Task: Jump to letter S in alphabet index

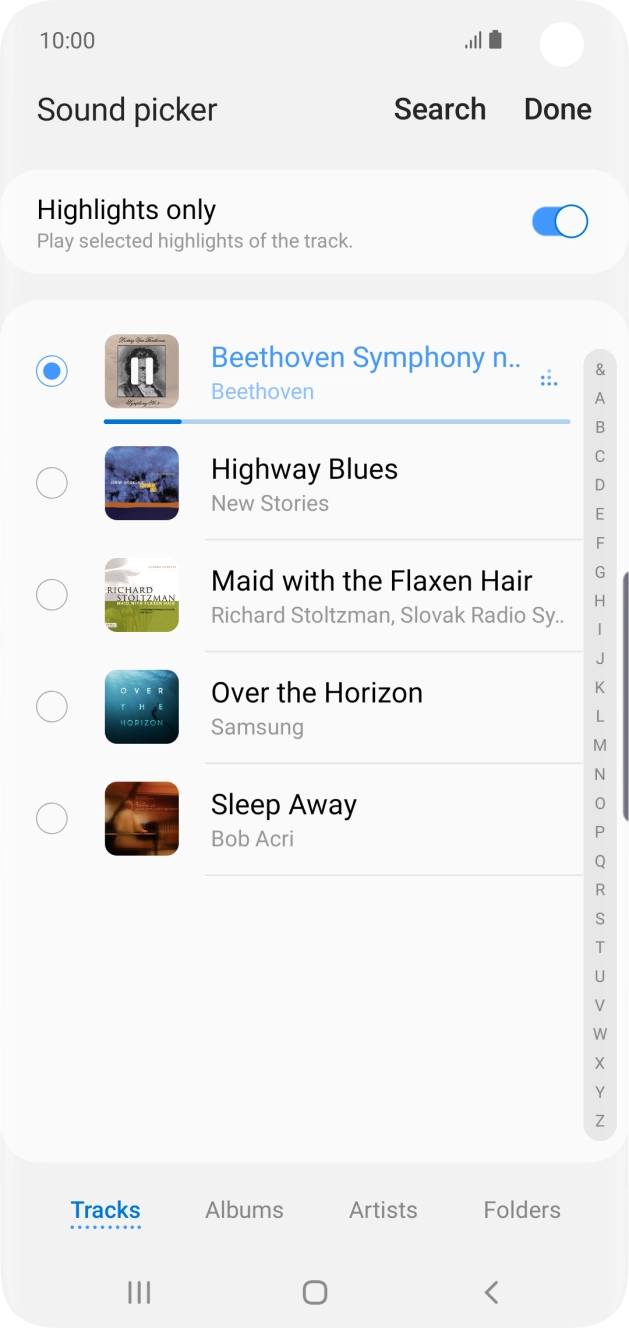Action: [600, 918]
